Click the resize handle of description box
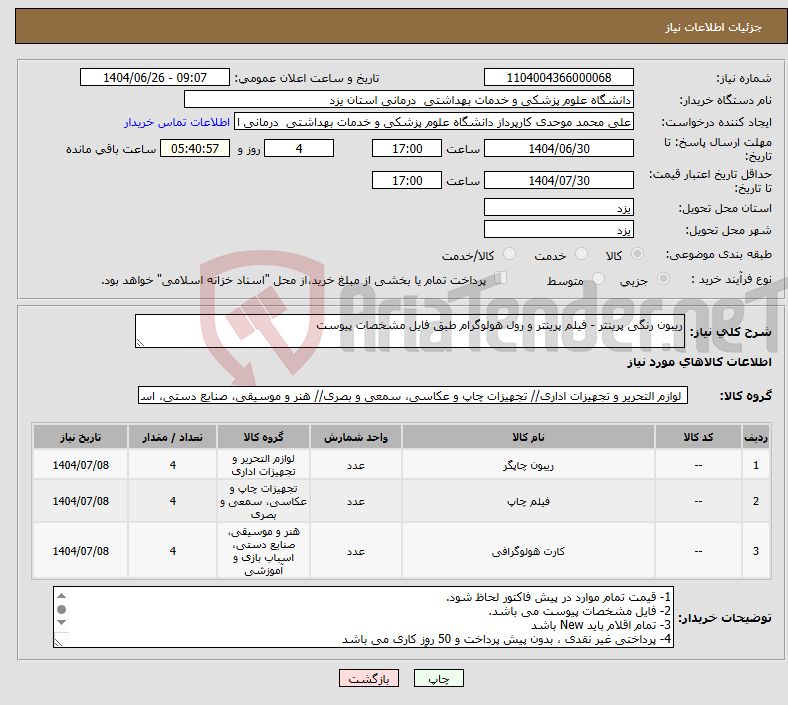This screenshot has height=705, width=788. tap(140, 343)
